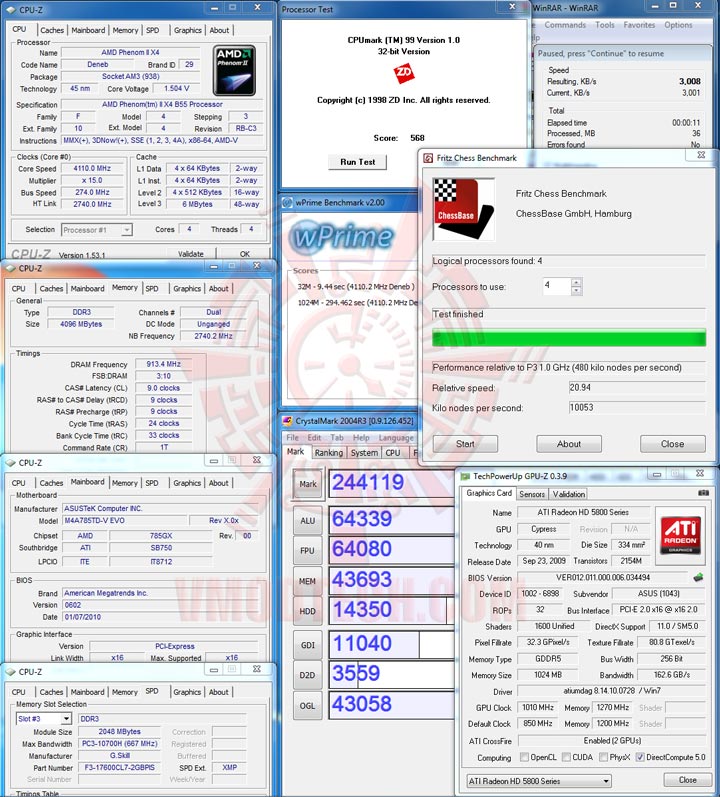Screen dimensions: 720x797
Task: Open the SPD tab in CPU-Z Memory window
Action: point(152,289)
